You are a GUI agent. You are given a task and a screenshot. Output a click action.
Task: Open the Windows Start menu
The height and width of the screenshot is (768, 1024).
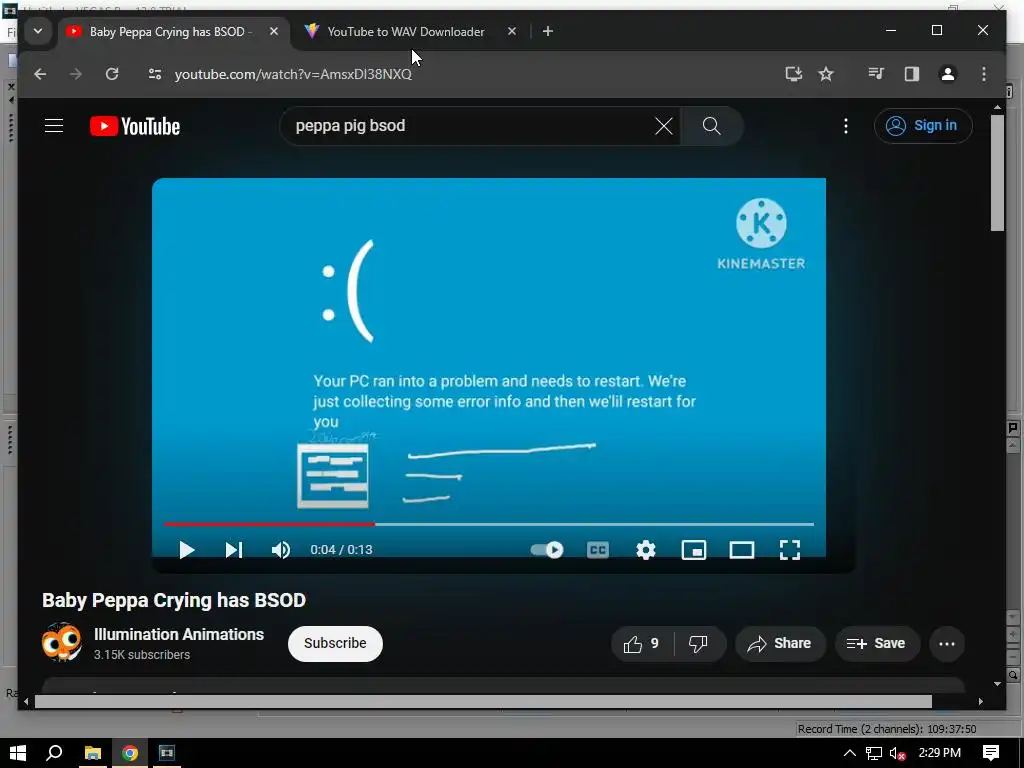click(x=18, y=753)
